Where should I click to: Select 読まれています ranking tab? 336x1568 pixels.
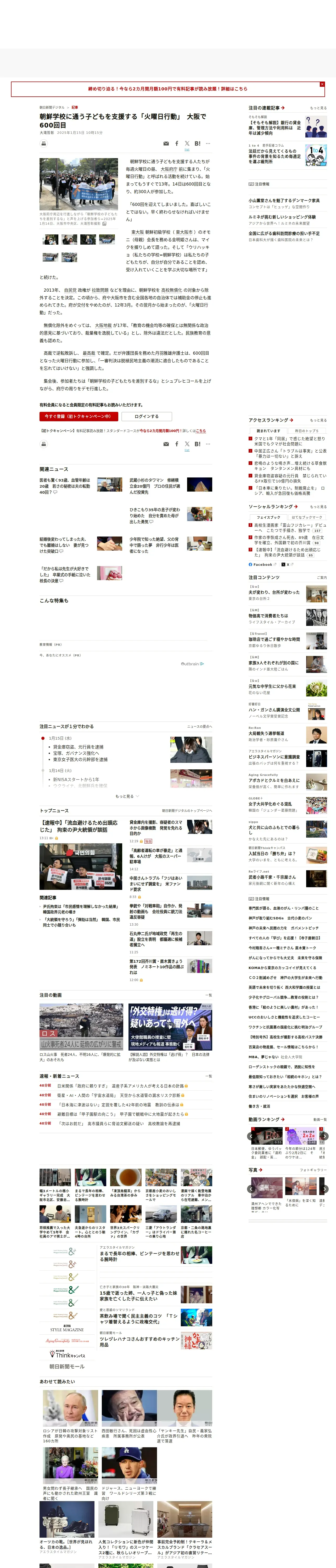(x=268, y=430)
